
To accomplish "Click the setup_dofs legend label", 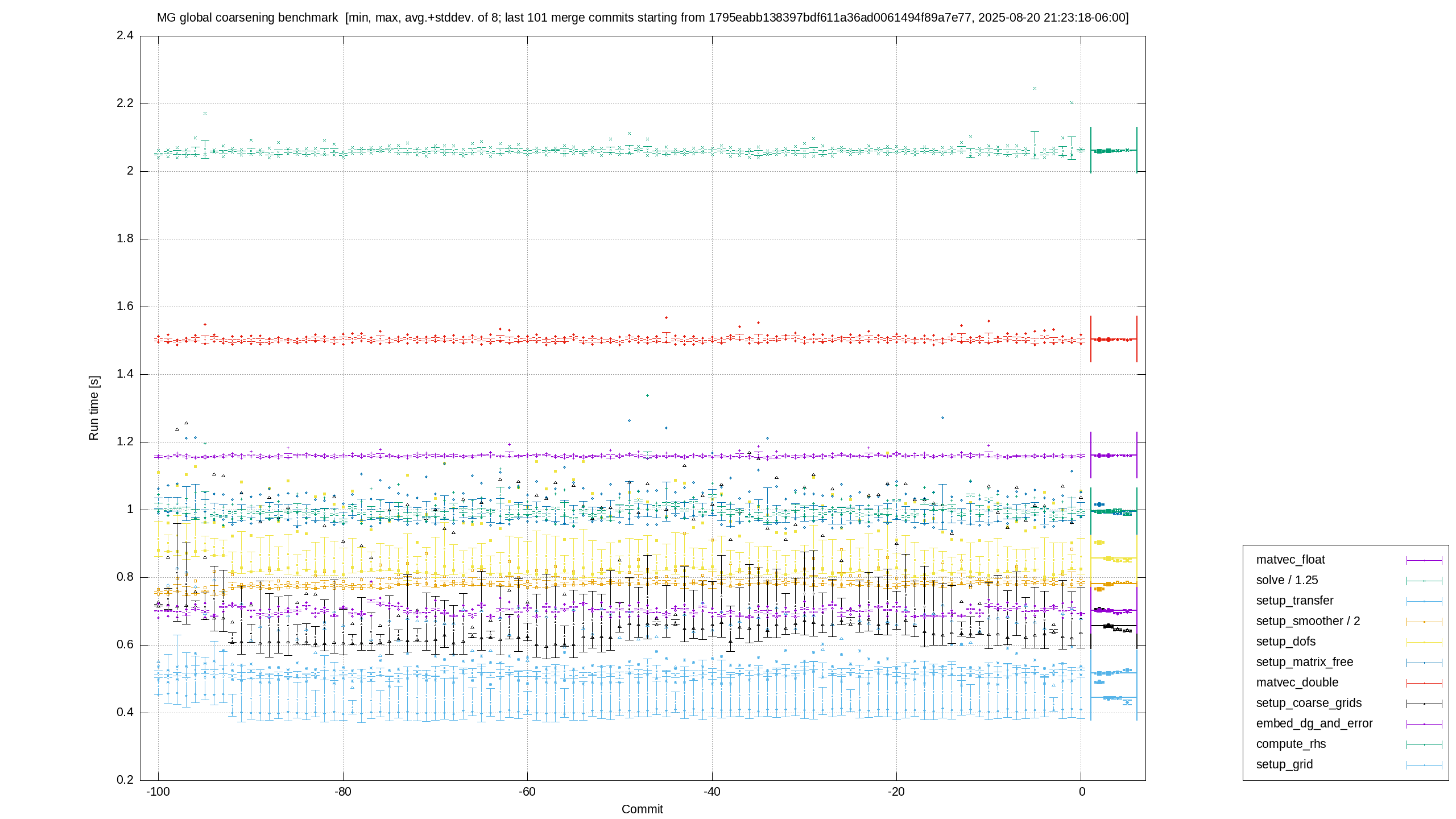I will coord(1285,642).
